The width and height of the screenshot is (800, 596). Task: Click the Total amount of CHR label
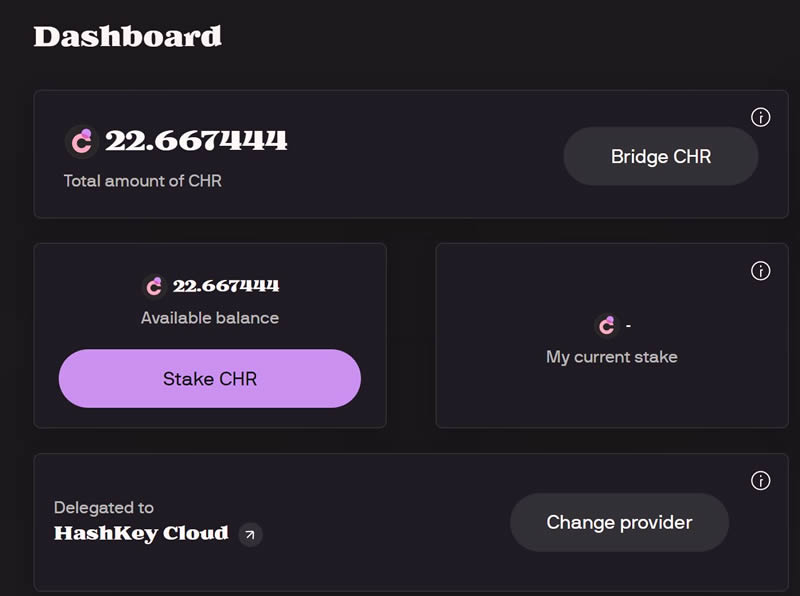pos(142,181)
